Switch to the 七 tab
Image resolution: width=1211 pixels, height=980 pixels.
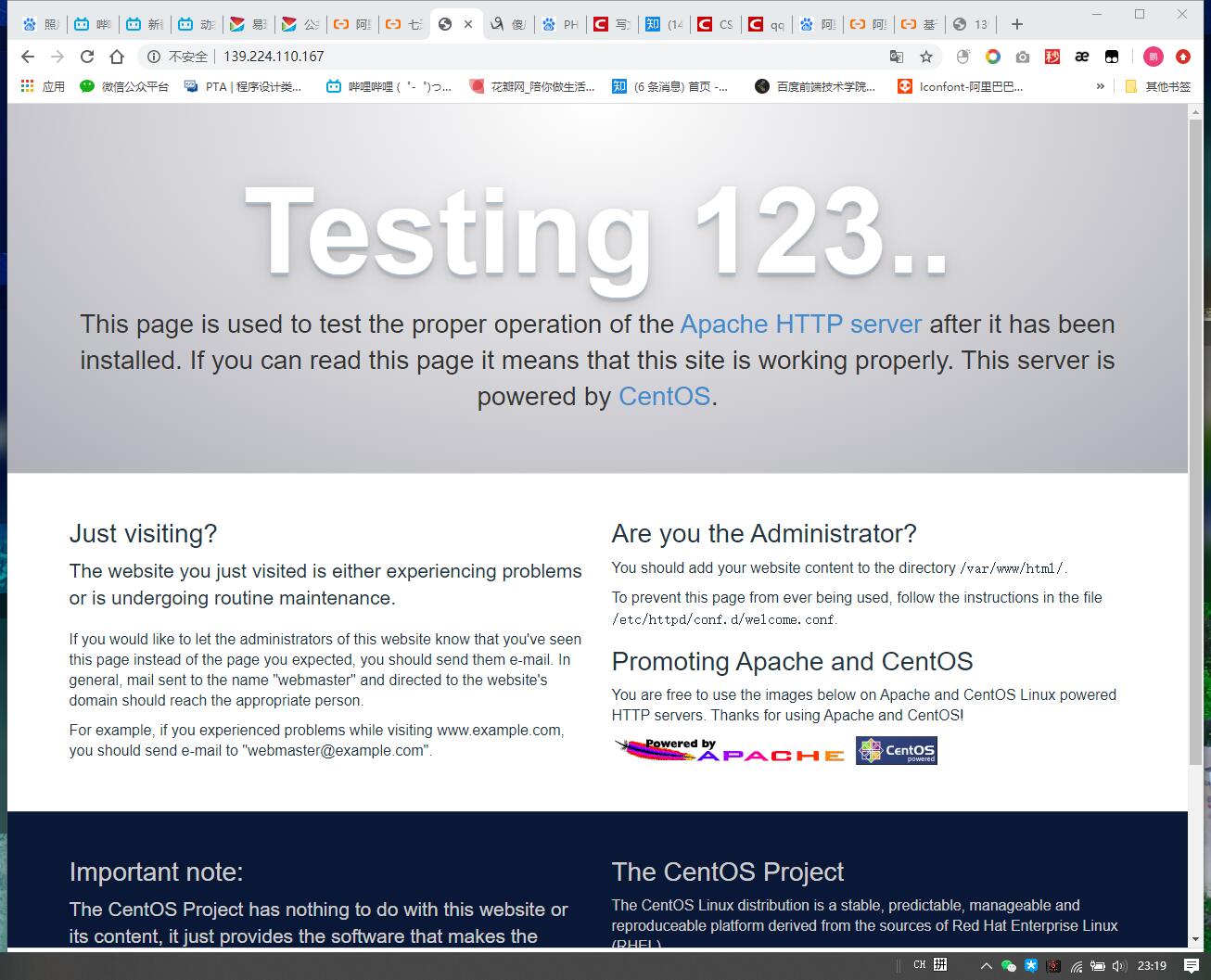403,24
